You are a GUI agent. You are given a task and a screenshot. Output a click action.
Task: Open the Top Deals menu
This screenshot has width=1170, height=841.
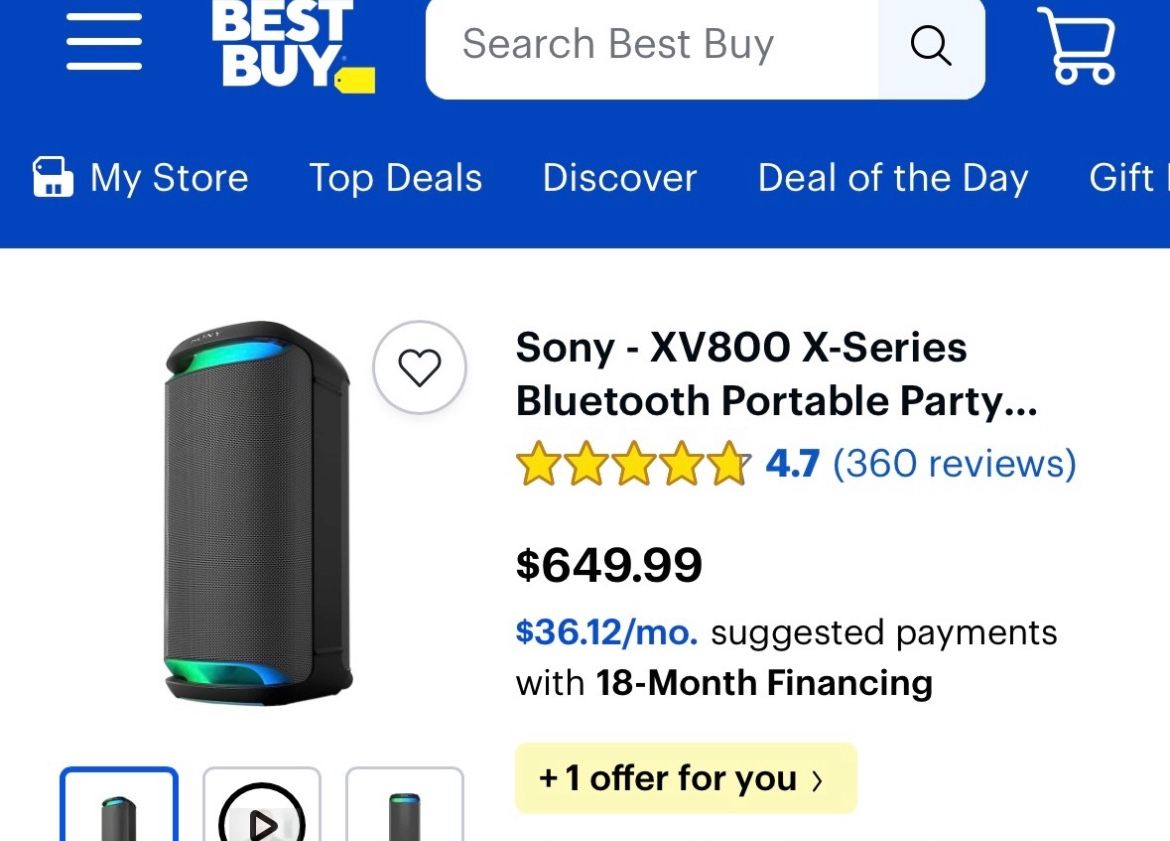(396, 178)
